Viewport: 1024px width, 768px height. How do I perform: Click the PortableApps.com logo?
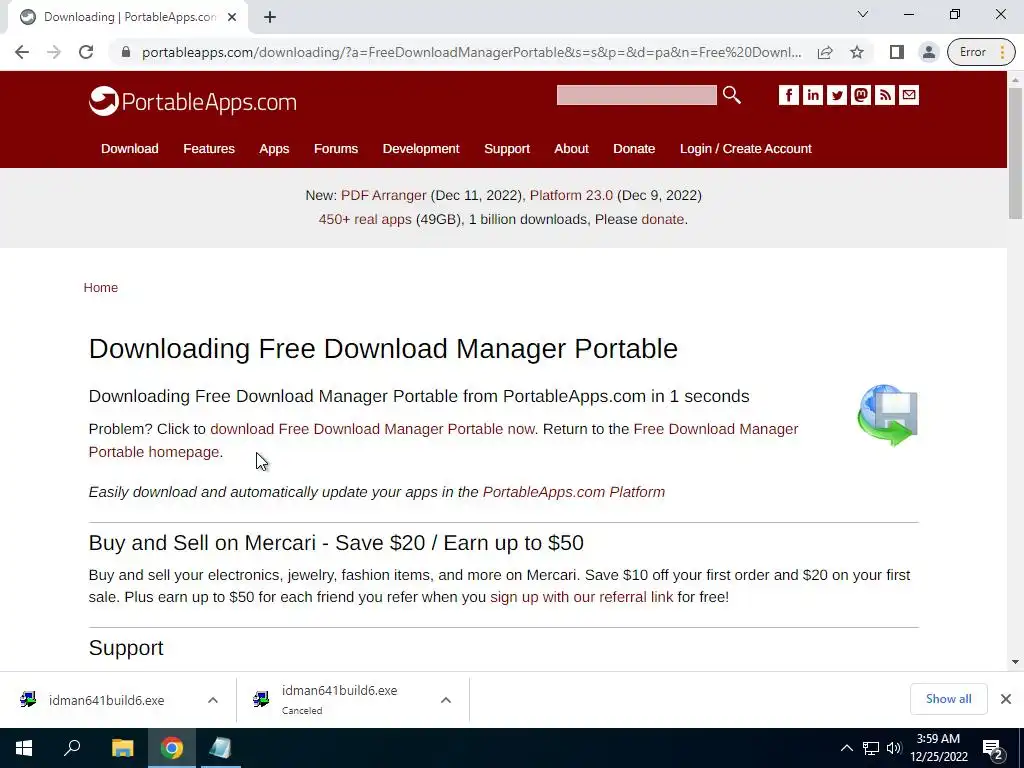pyautogui.click(x=193, y=101)
